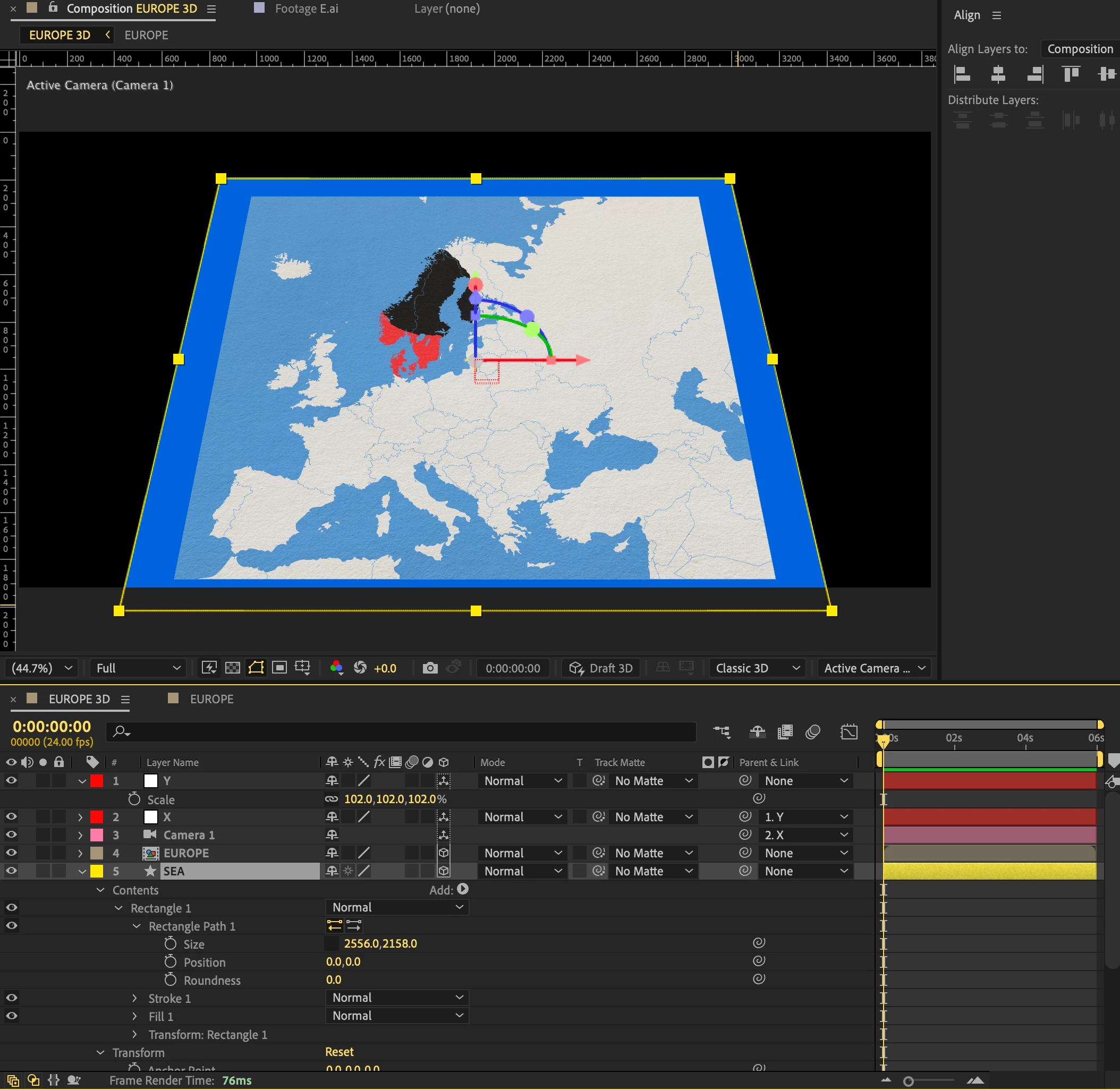Click the Fast Previews icon
1120x1090 pixels.
(209, 668)
